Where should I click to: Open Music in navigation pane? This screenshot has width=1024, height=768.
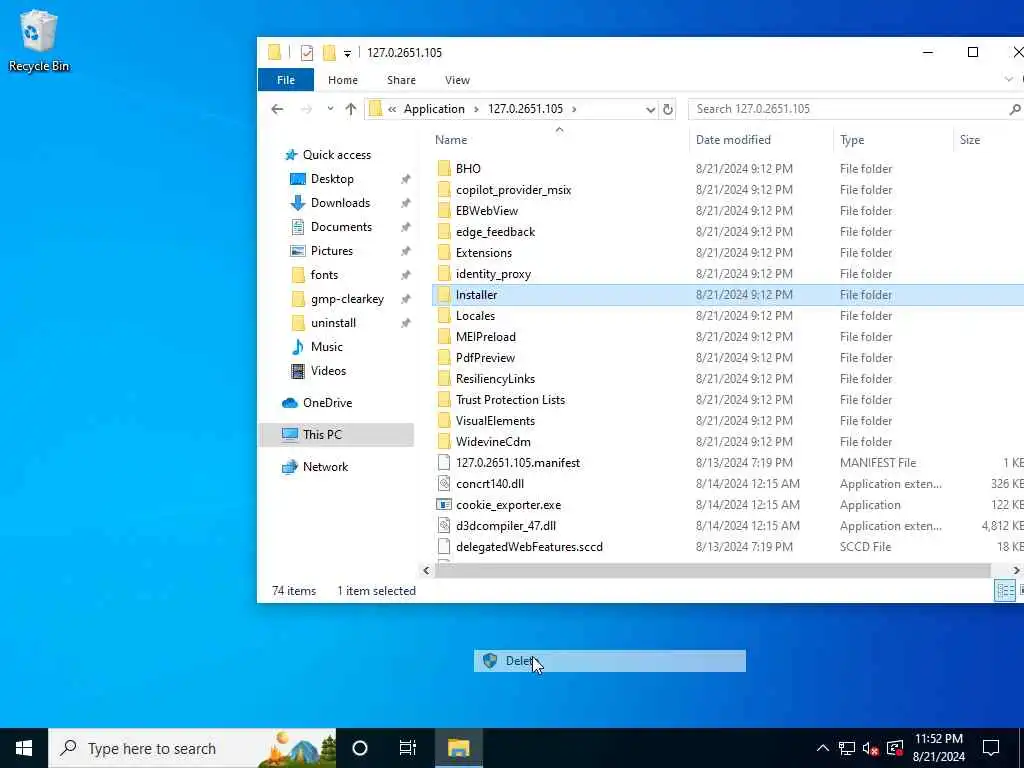(x=327, y=347)
